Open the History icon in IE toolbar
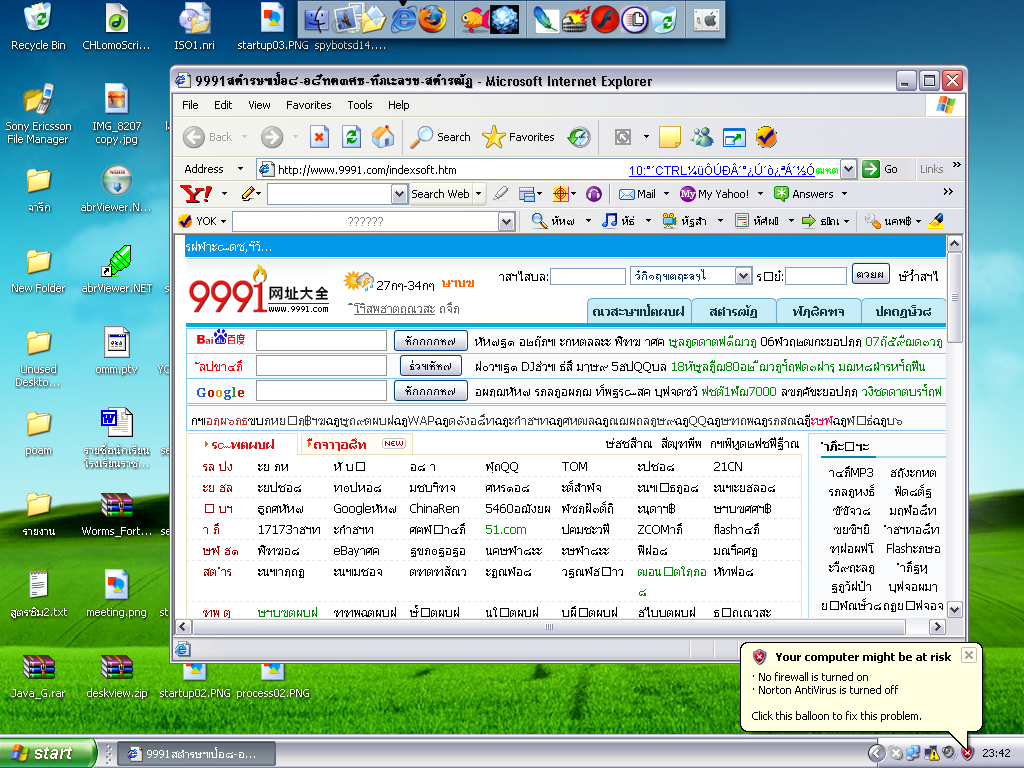The height and width of the screenshot is (768, 1024). click(x=579, y=137)
